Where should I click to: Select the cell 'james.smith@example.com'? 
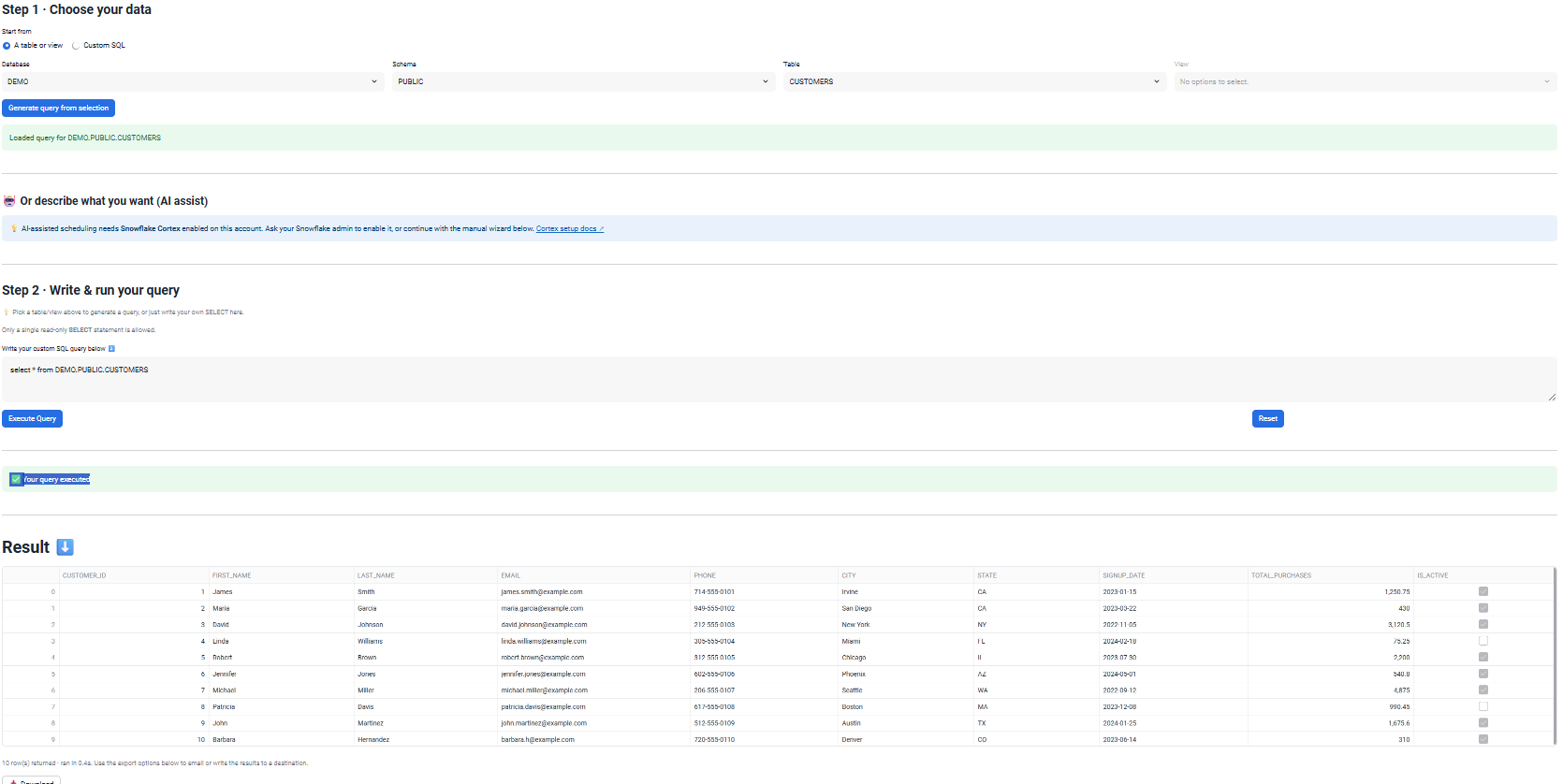[x=594, y=591]
